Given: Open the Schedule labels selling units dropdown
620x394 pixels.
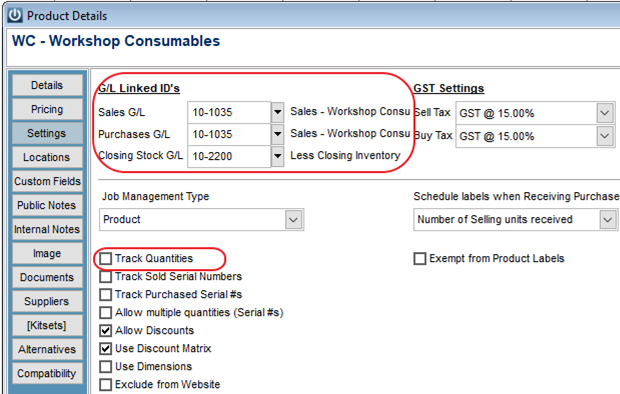Looking at the screenshot, I should pos(516,220).
